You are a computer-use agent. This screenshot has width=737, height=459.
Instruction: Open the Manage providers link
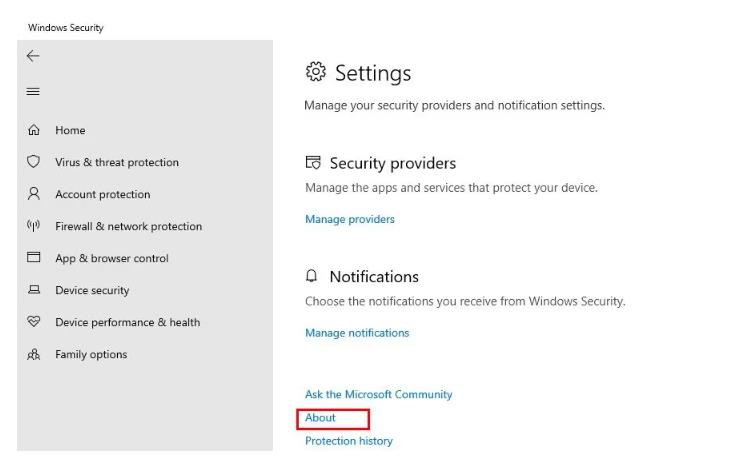(350, 219)
